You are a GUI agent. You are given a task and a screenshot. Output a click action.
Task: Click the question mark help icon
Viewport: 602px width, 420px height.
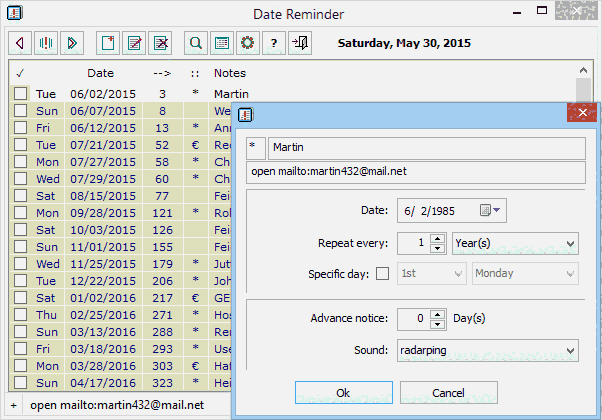pos(273,43)
